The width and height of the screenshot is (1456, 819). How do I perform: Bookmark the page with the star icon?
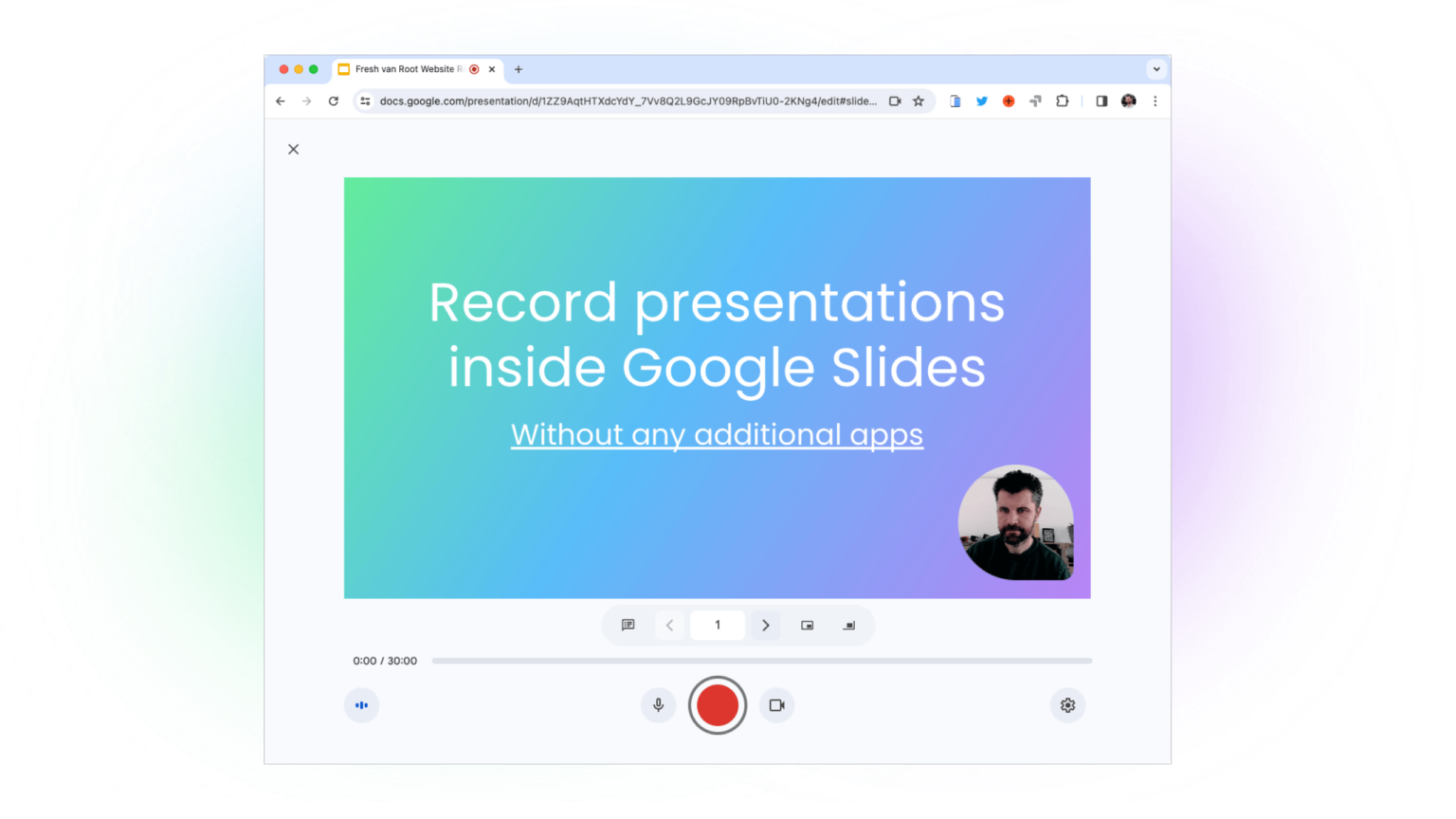(x=918, y=101)
